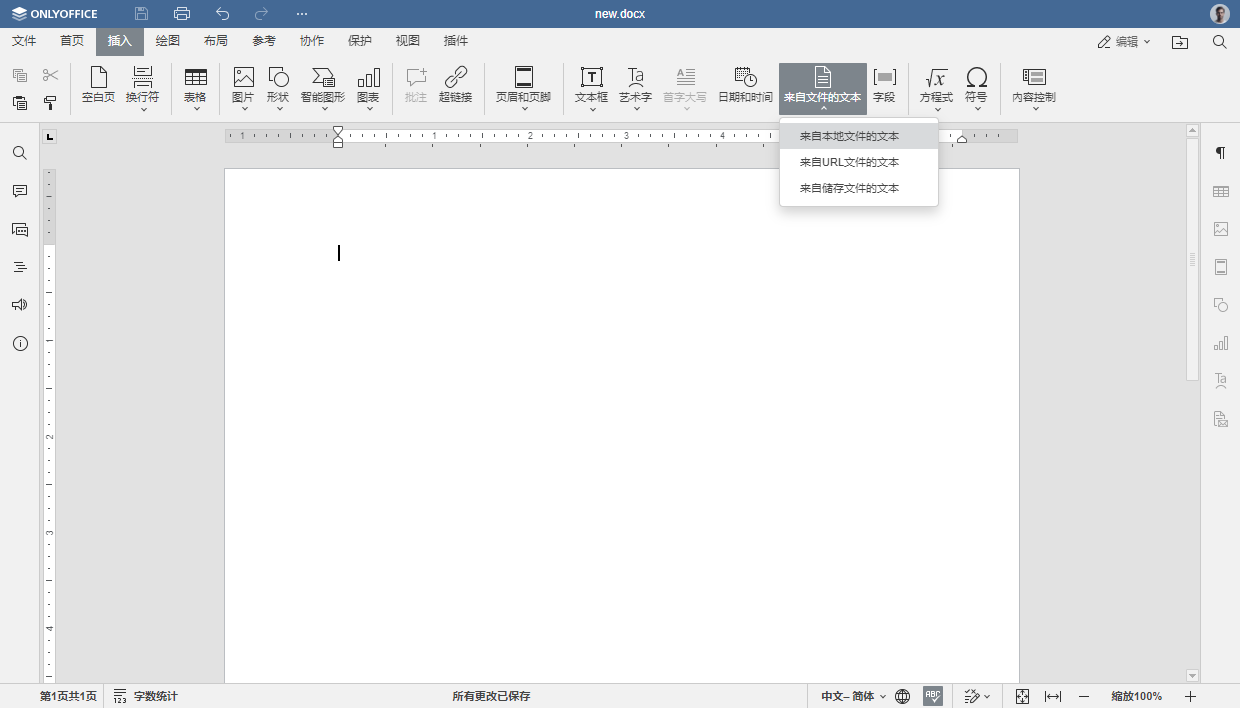Screen dimensions: 1240x708
Task: Open Find panel in left sidebar
Action: click(x=20, y=153)
